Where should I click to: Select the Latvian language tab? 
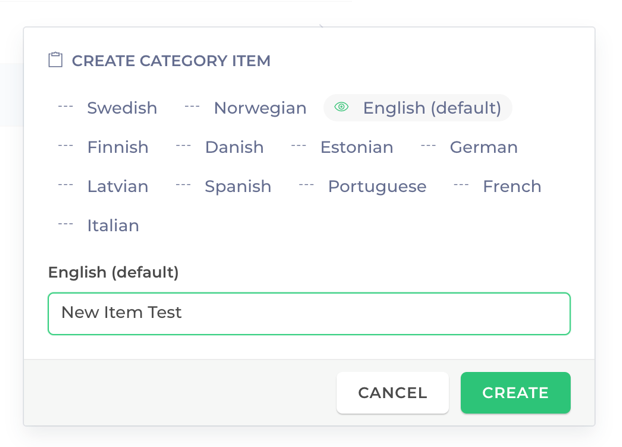(x=103, y=186)
